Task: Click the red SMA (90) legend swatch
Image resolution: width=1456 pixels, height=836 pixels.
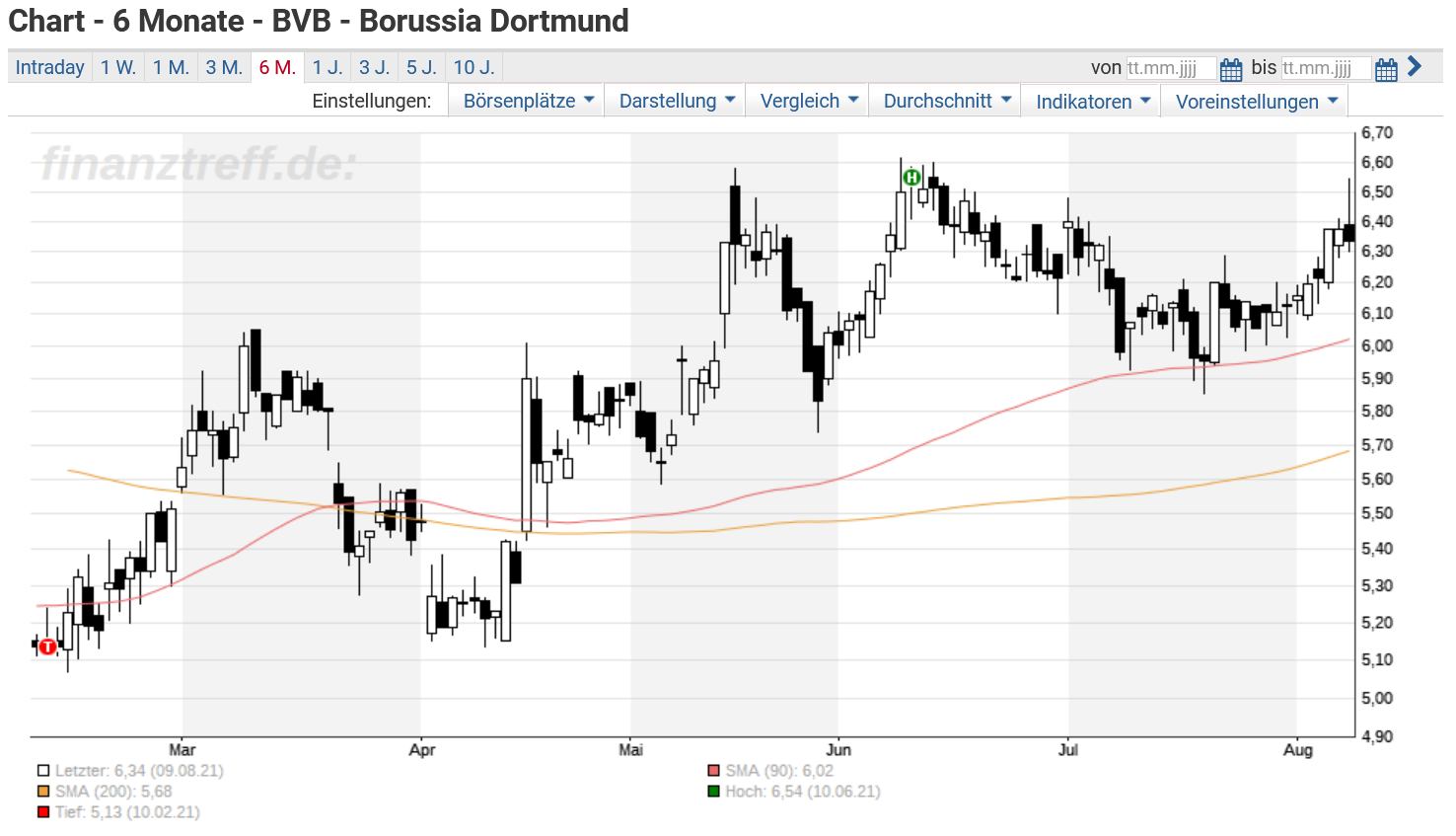Action: pos(714,771)
